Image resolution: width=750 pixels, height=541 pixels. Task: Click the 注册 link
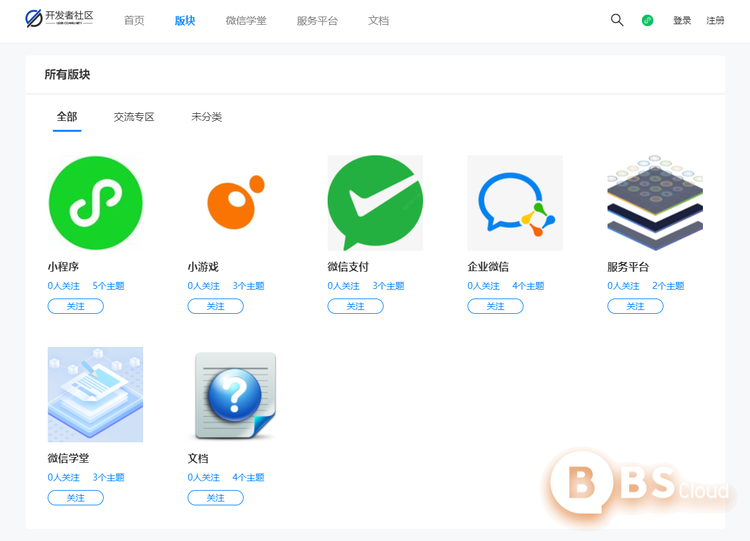716,21
